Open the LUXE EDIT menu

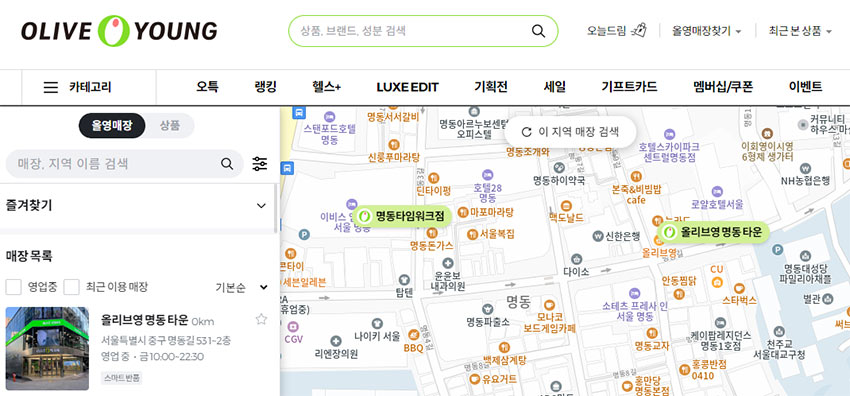(x=408, y=87)
